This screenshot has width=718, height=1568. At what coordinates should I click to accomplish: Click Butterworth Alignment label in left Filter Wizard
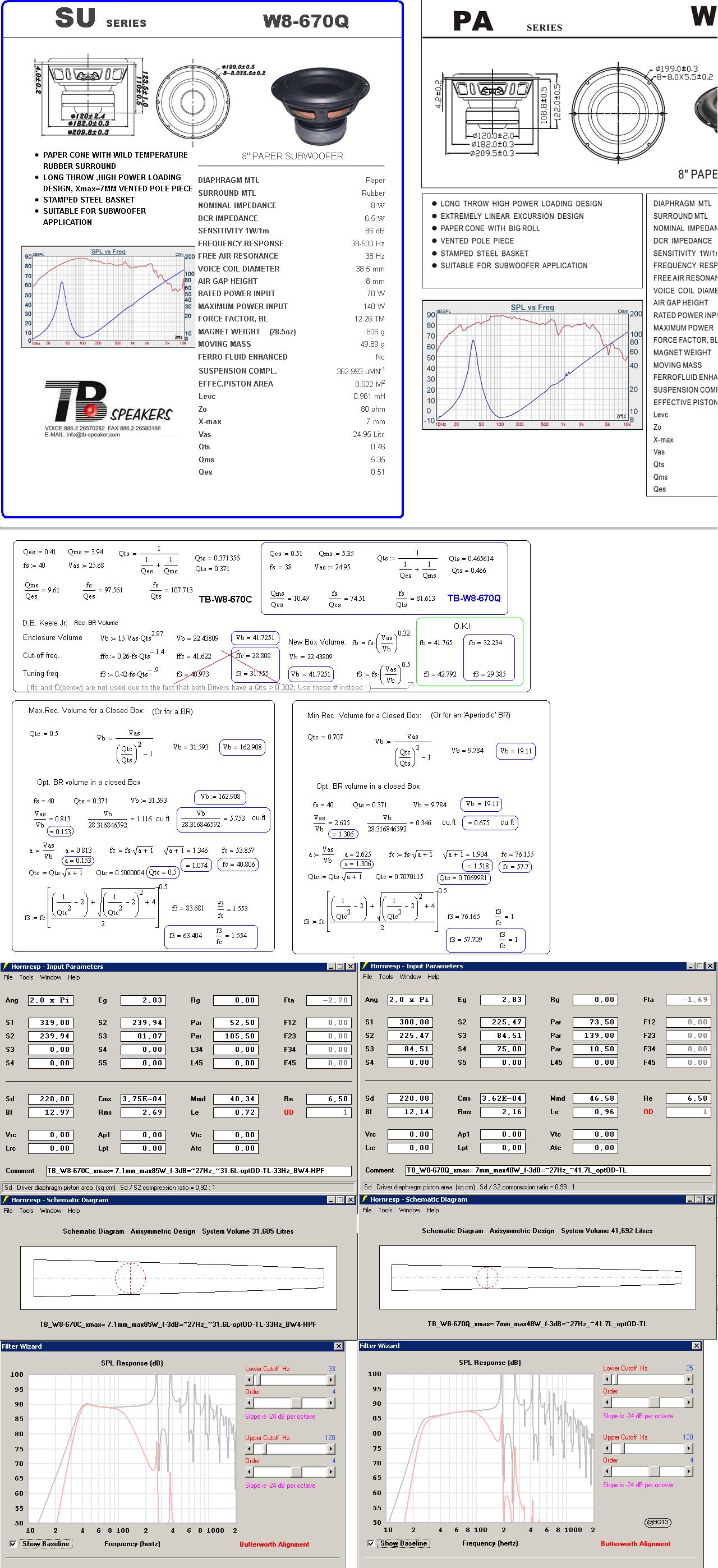coord(274,1544)
